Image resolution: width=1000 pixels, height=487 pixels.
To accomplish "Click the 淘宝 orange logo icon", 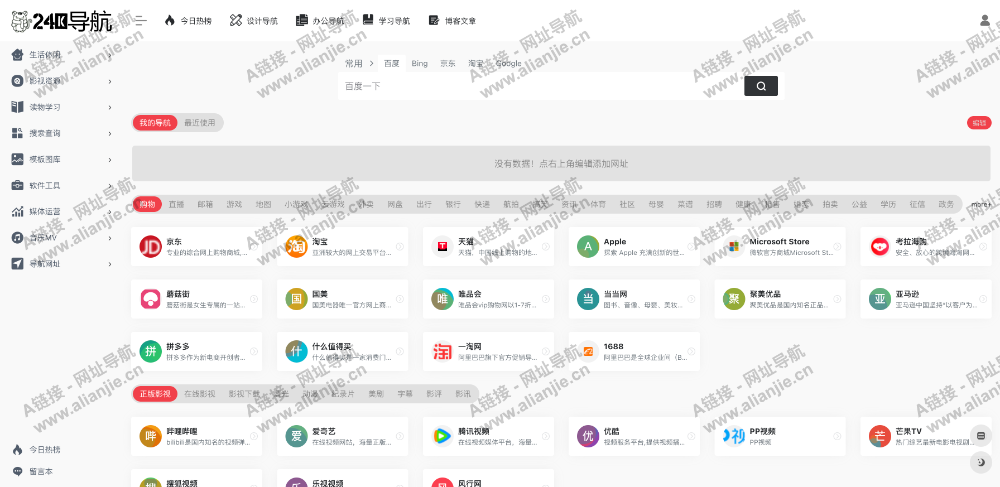I will point(297,247).
